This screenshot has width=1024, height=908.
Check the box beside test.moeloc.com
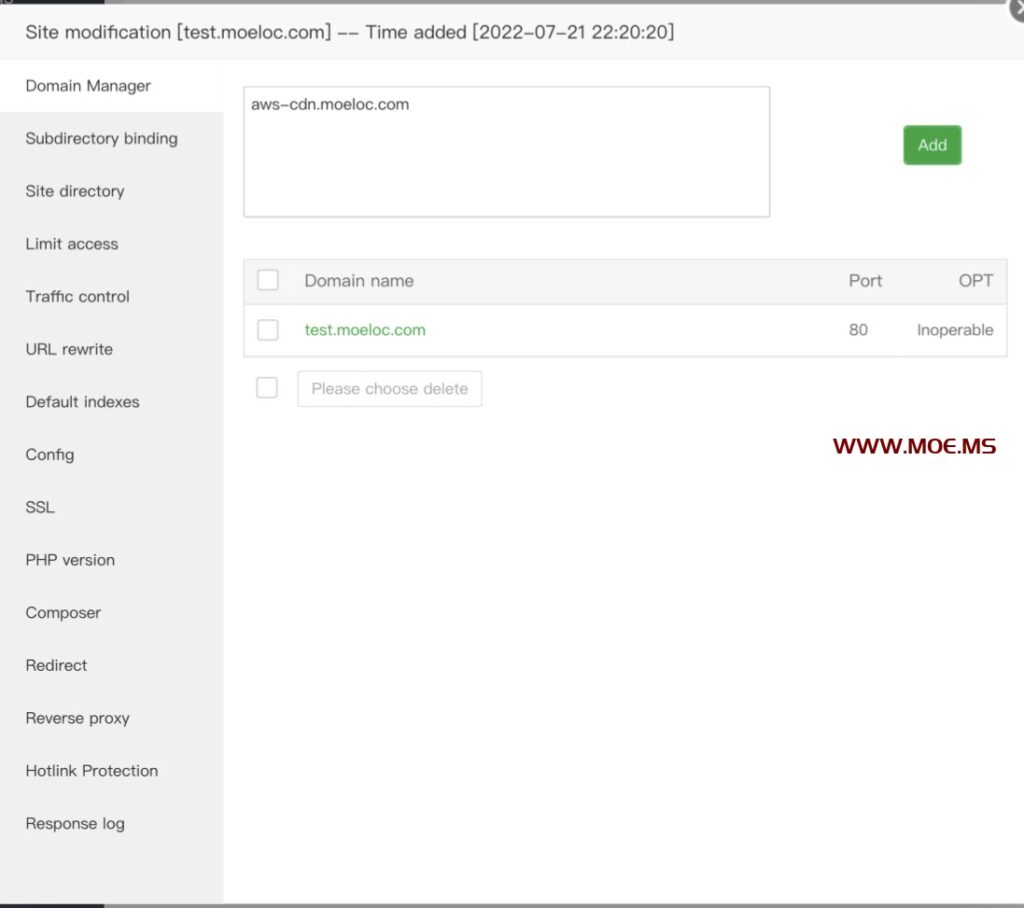tap(268, 330)
